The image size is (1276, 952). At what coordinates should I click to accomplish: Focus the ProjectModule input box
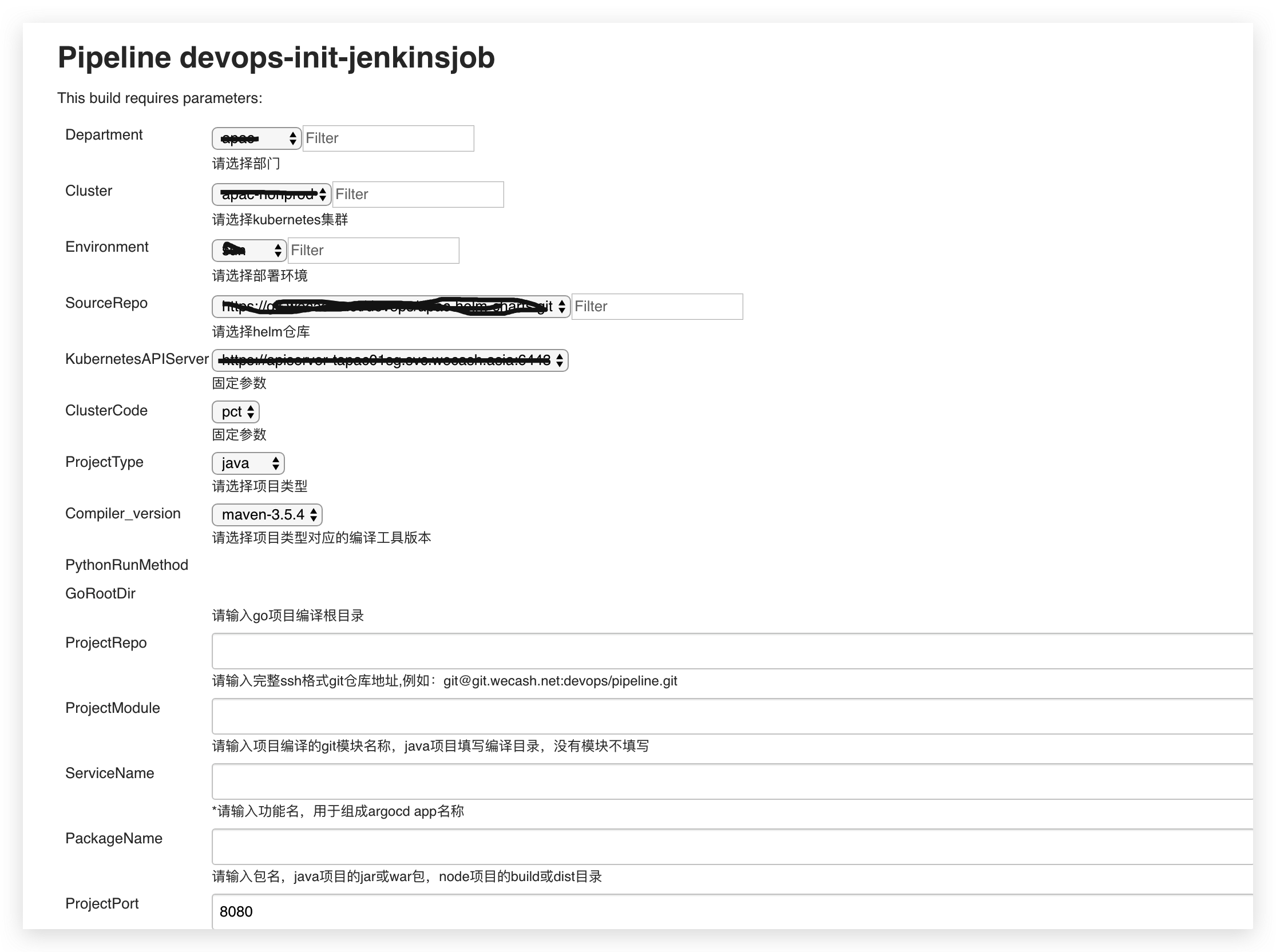tap(731, 716)
